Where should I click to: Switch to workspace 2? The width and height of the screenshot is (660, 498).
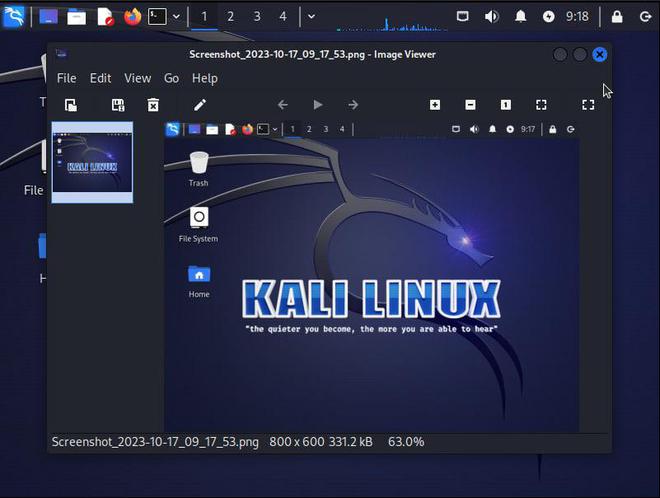pyautogui.click(x=230, y=16)
